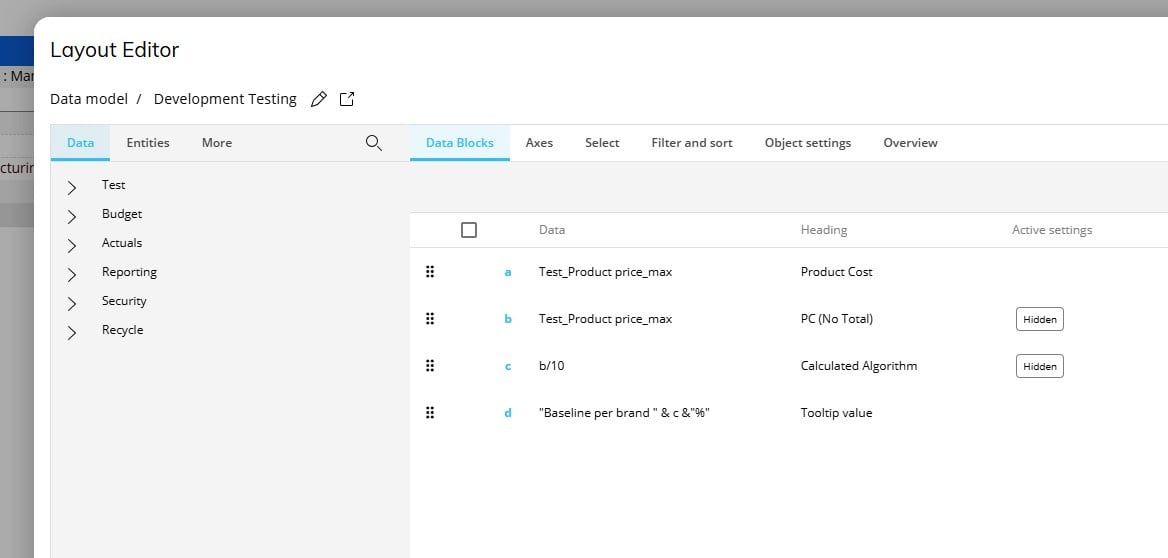The image size is (1168, 558).
Task: Click the Hidden badge on Calculated Algorithm row
Action: pyautogui.click(x=1040, y=366)
